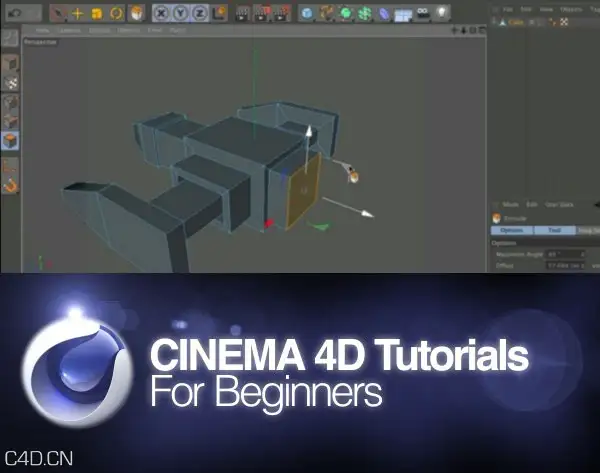Open the spline pen tools icon
Image resolution: width=600 pixels, height=473 pixels.
coord(326,14)
